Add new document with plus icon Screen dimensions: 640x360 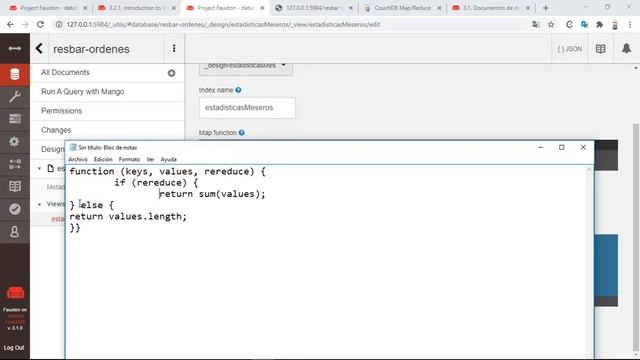pos(171,73)
